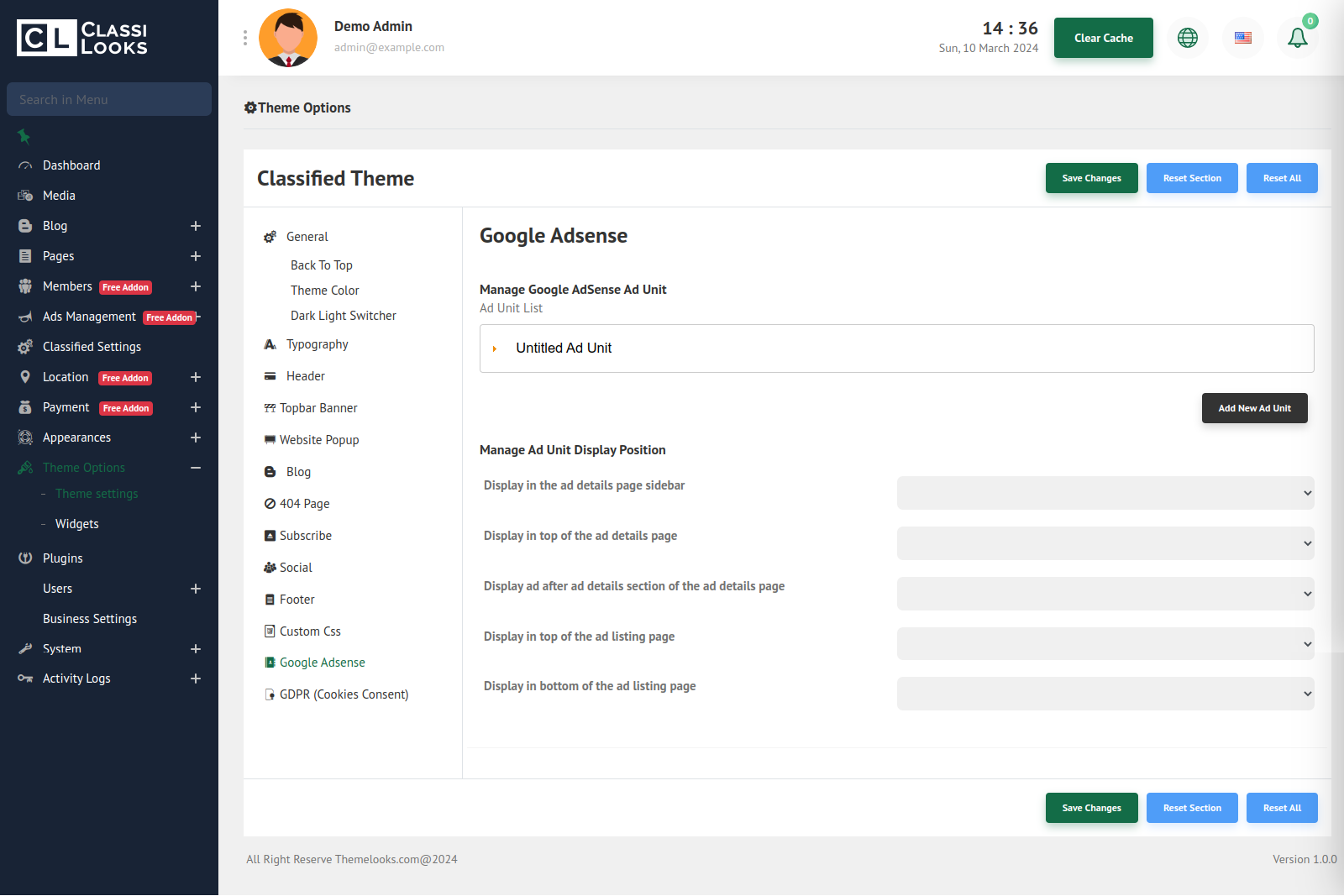Open the Typography settings tab
Image resolution: width=1344 pixels, height=896 pixels.
tap(317, 344)
